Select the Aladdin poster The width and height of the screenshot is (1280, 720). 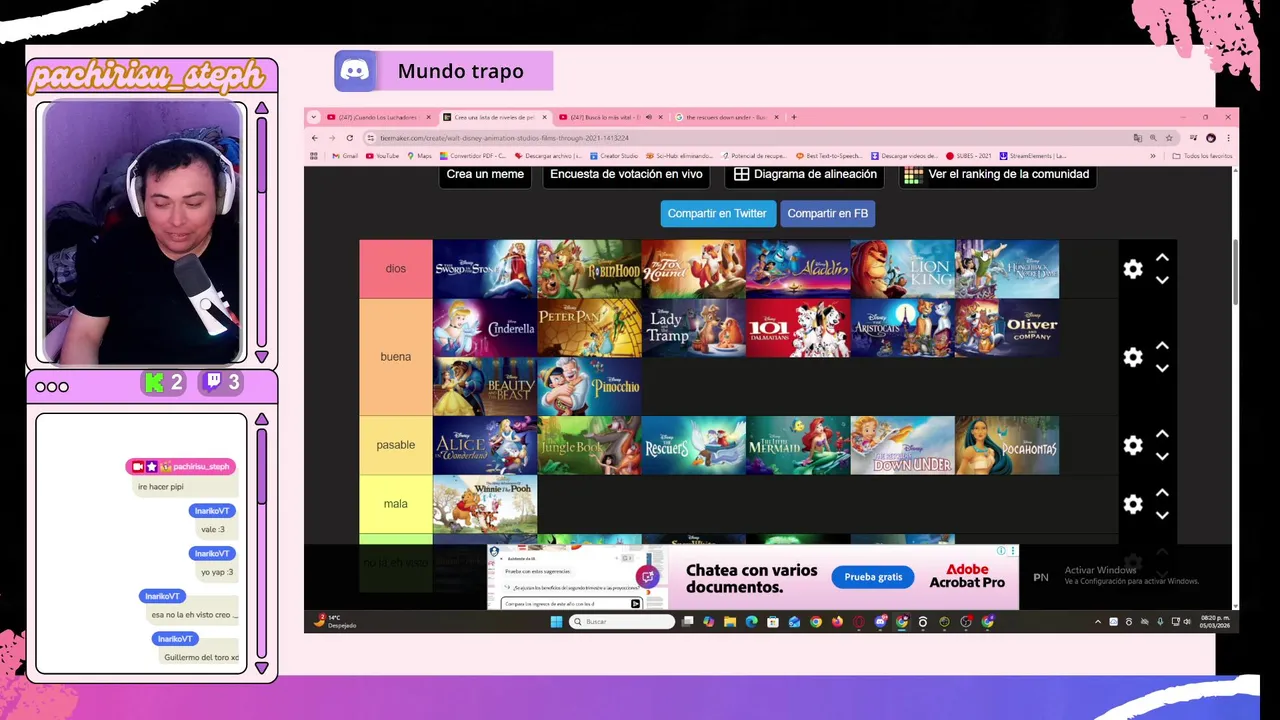798,269
